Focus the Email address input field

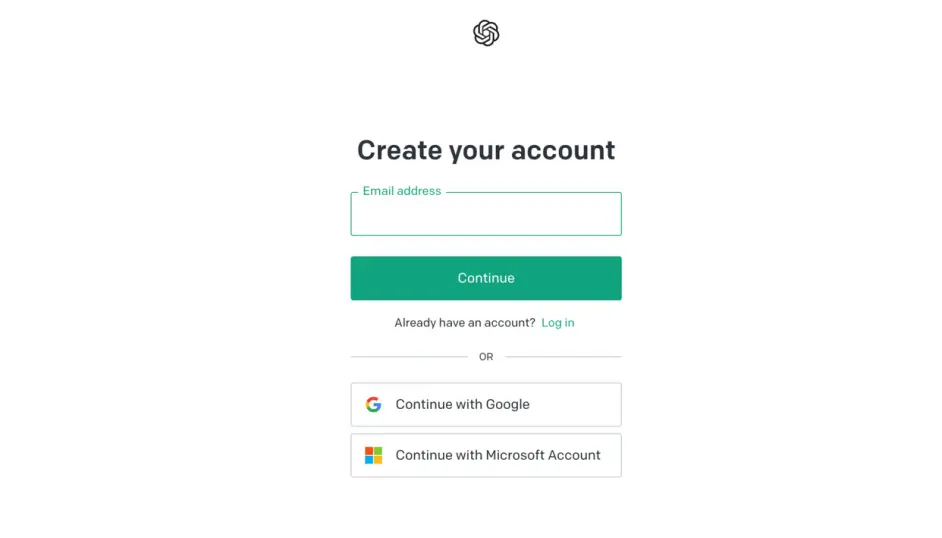click(485, 214)
